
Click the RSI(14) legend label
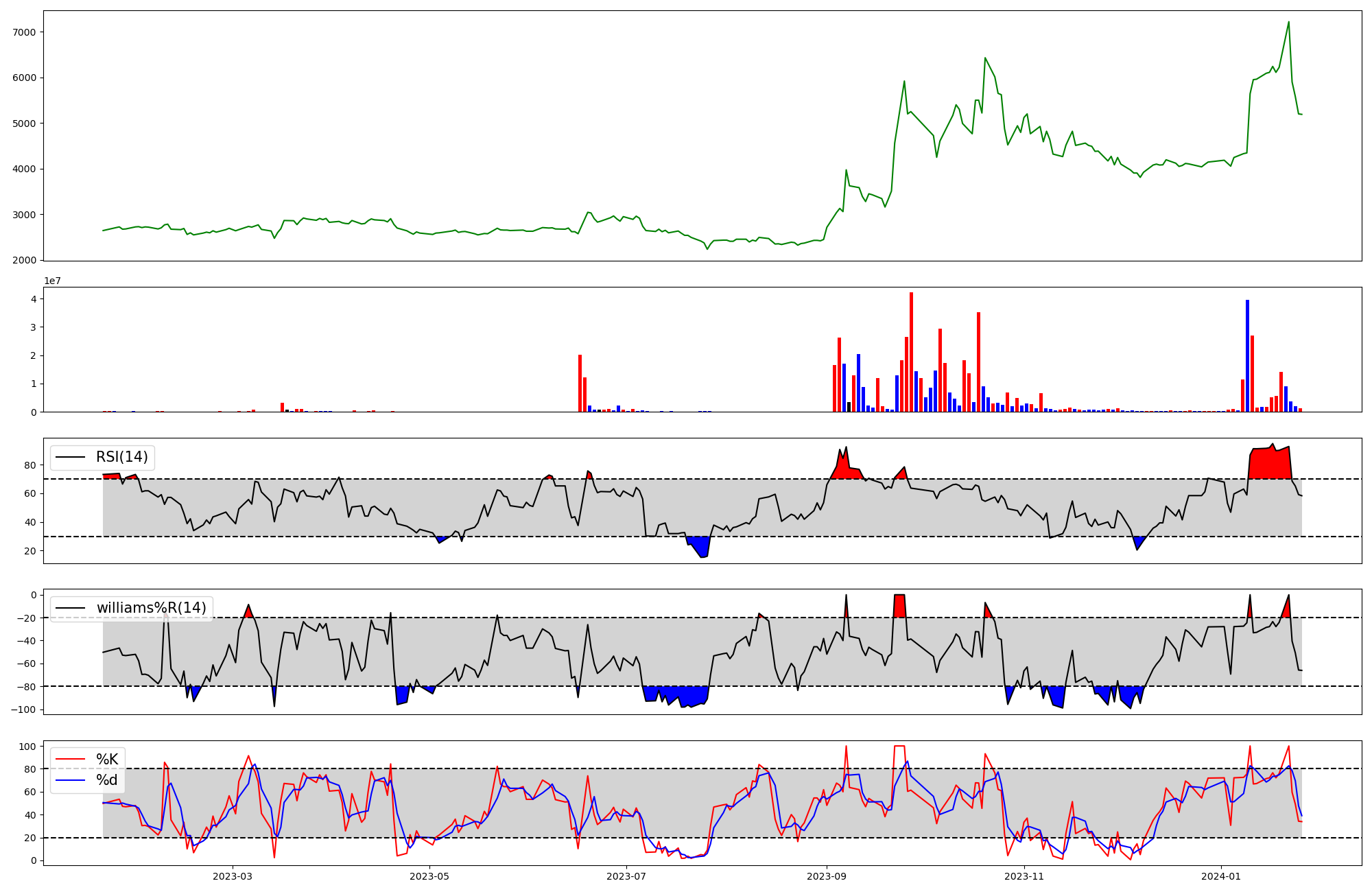click(x=121, y=458)
